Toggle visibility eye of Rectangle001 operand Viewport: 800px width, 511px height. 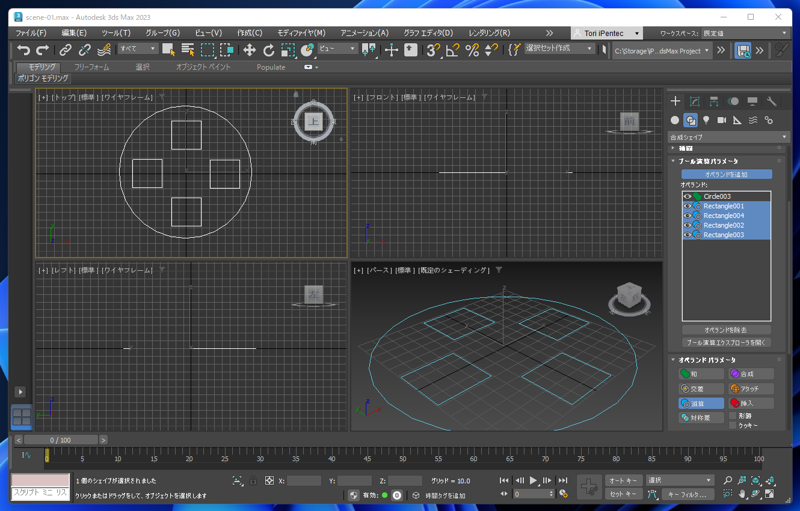point(687,206)
